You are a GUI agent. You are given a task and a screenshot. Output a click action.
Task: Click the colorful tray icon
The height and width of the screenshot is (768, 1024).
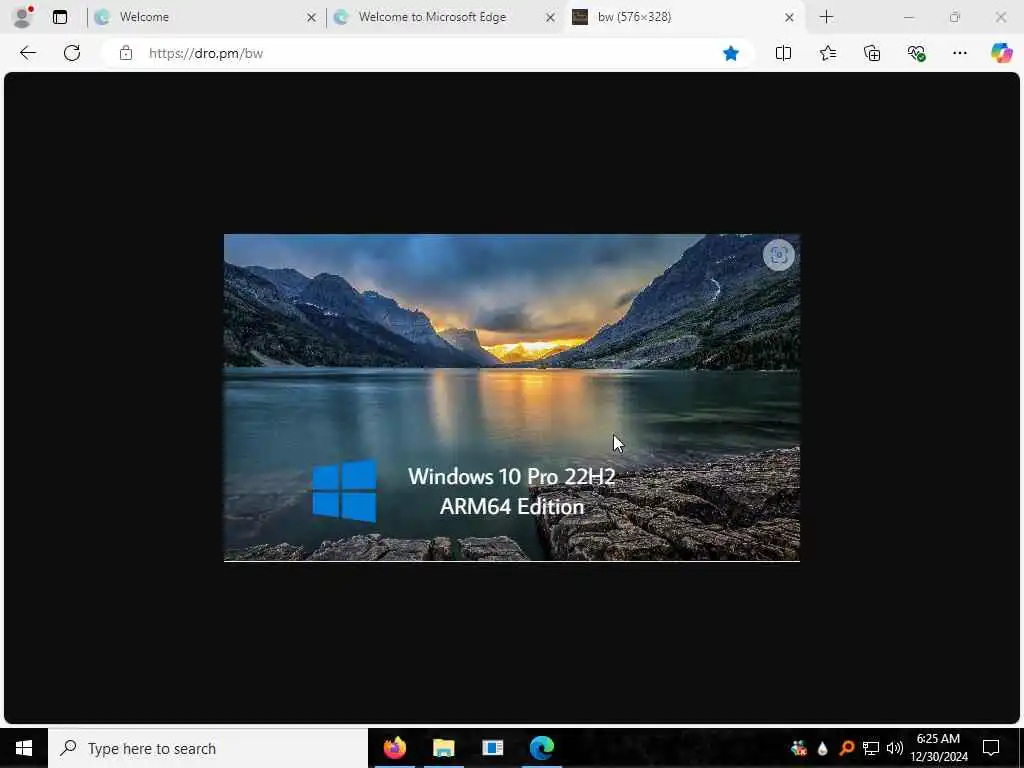799,748
